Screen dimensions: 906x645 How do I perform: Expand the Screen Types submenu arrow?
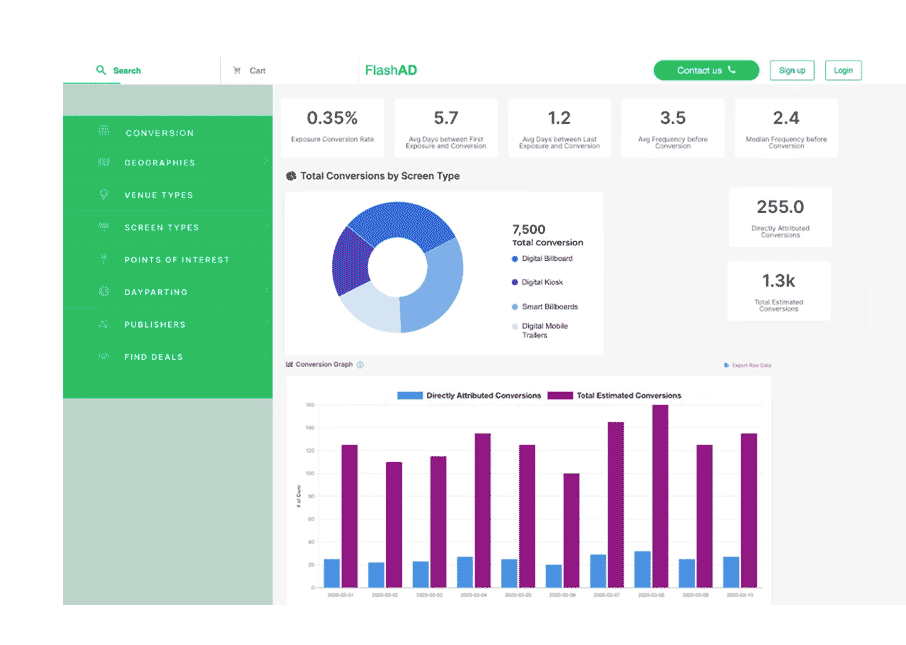[x=266, y=227]
